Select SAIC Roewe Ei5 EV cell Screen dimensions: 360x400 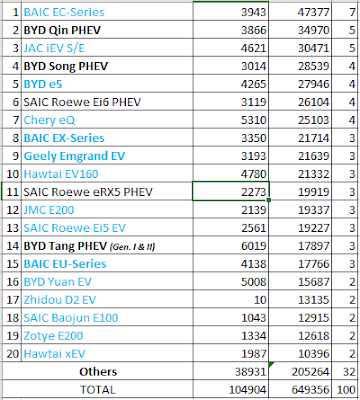pos(107,228)
